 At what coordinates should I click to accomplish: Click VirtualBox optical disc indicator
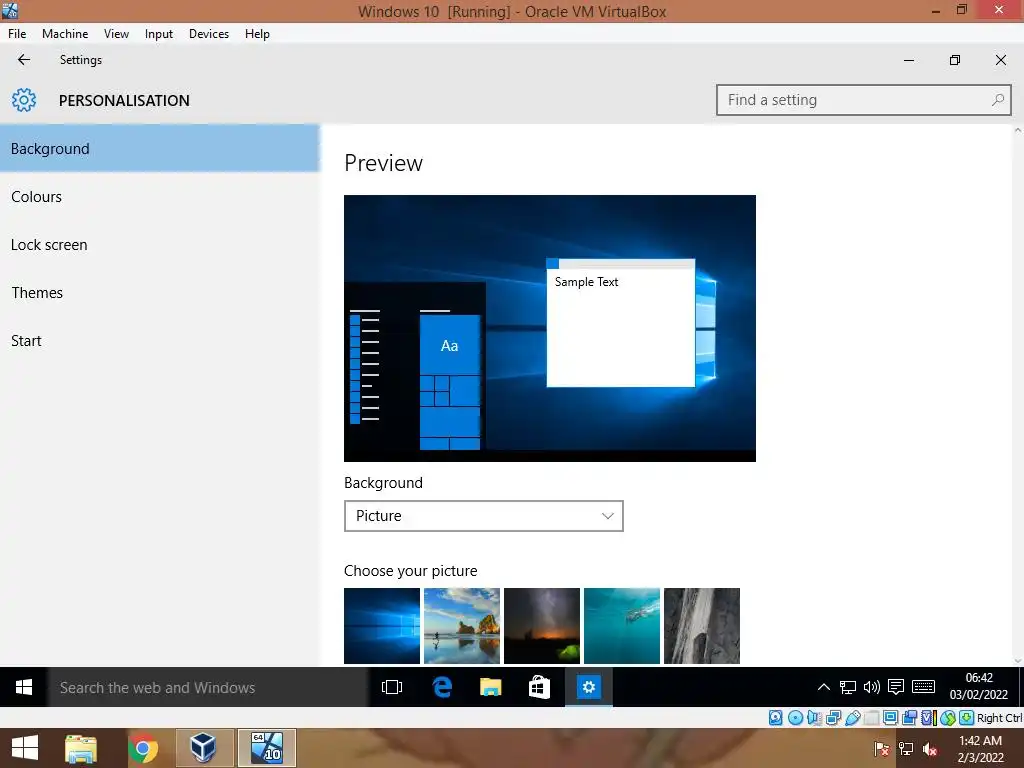point(795,718)
